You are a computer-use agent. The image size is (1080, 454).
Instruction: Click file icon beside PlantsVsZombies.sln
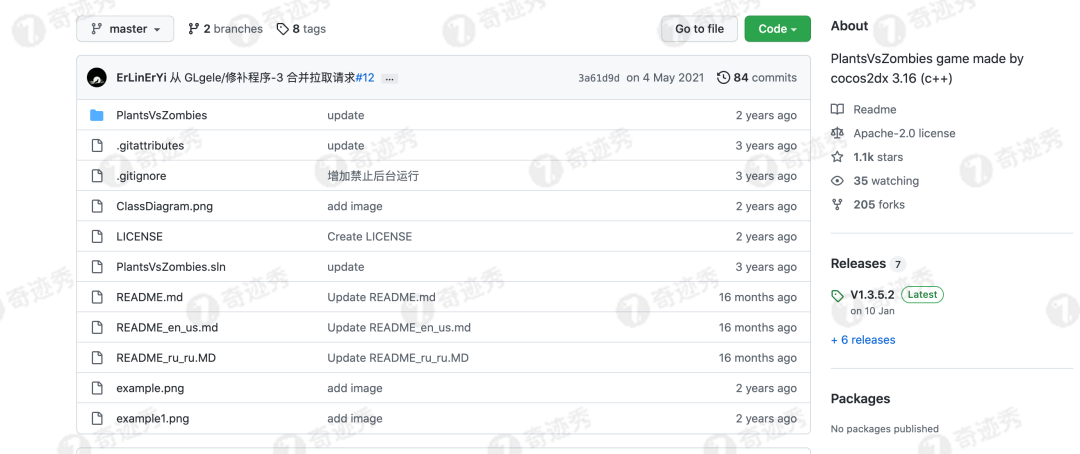(97, 267)
